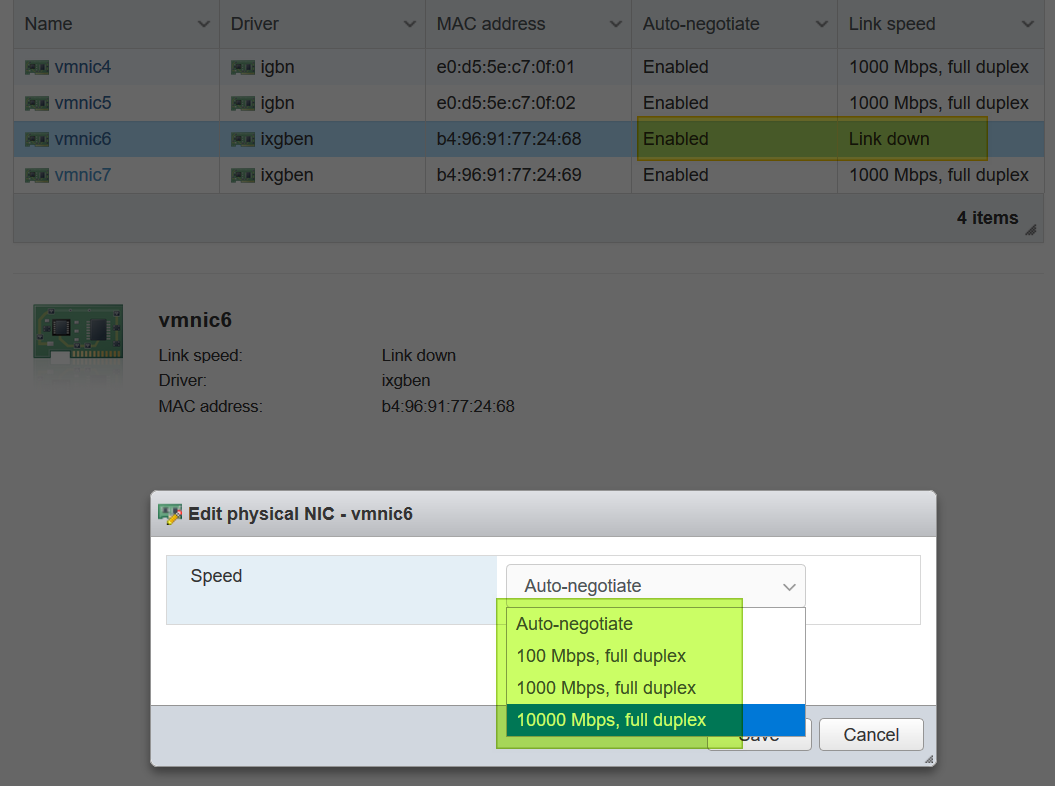Image resolution: width=1055 pixels, height=786 pixels.
Task: Select 10000 Mbps, full duplex option
Action: 611,720
